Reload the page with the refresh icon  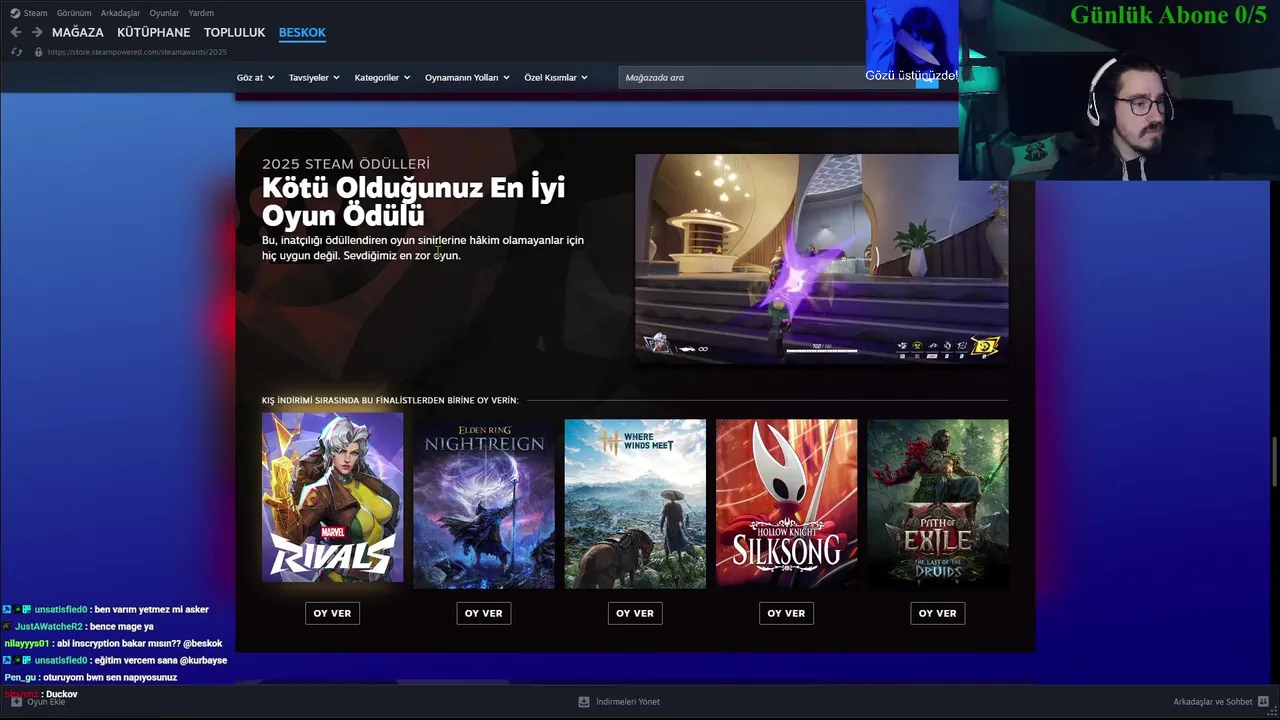[x=16, y=52]
